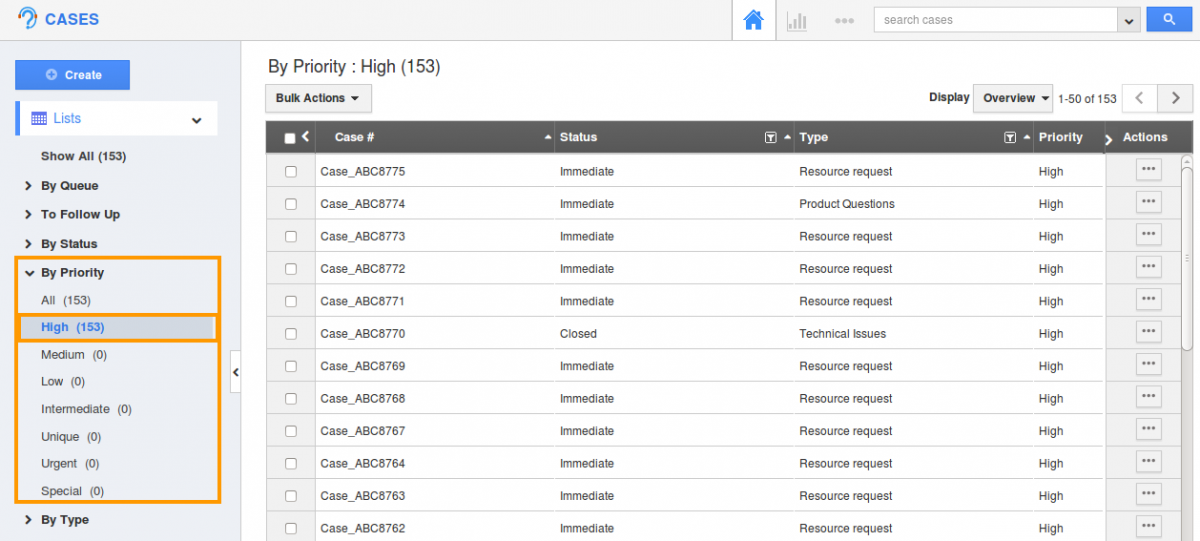Go to next page of cases
Viewport: 1200px width, 541px height.
[1175, 98]
